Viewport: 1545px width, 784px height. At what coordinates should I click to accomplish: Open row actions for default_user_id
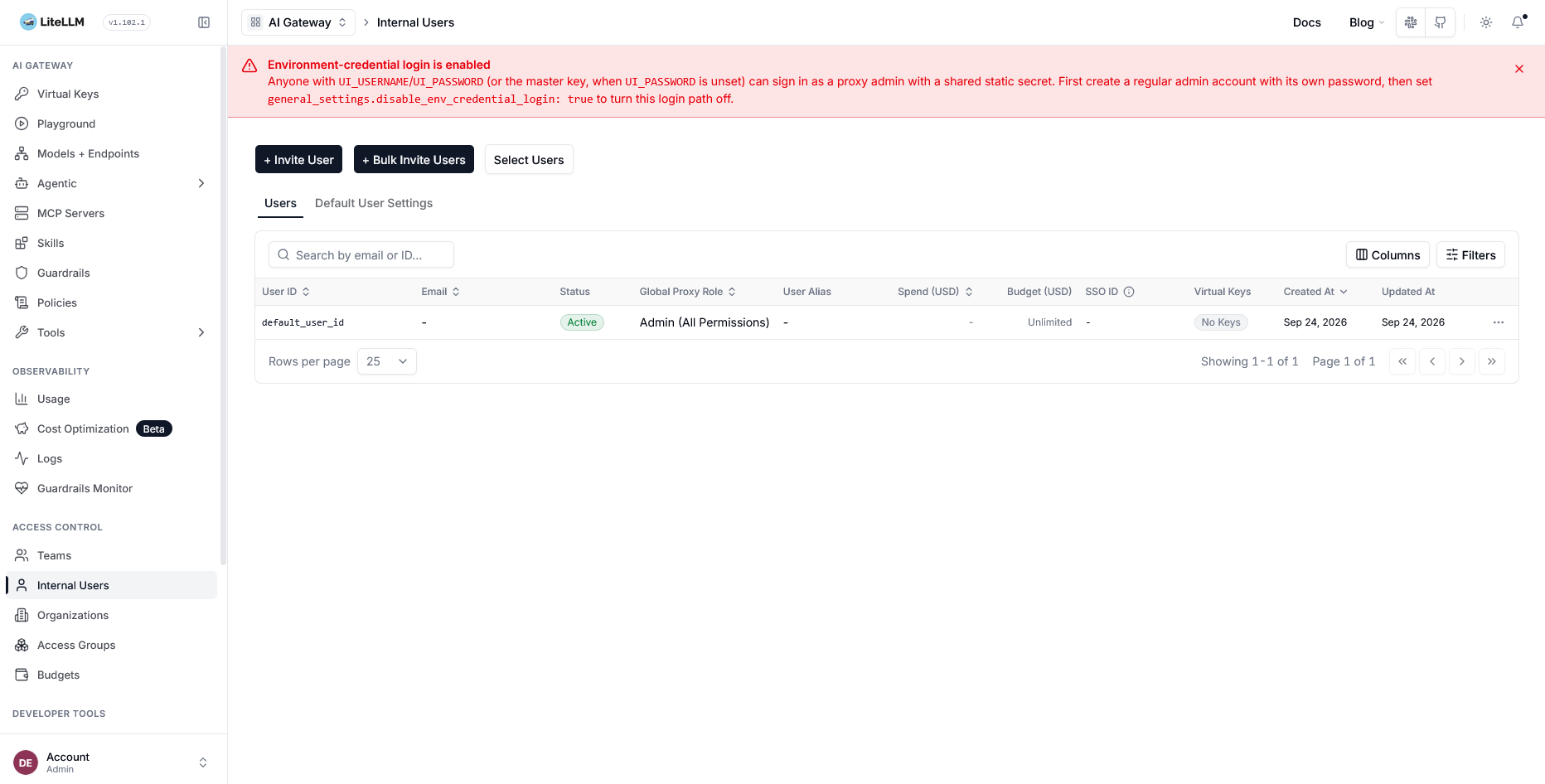pos(1499,322)
